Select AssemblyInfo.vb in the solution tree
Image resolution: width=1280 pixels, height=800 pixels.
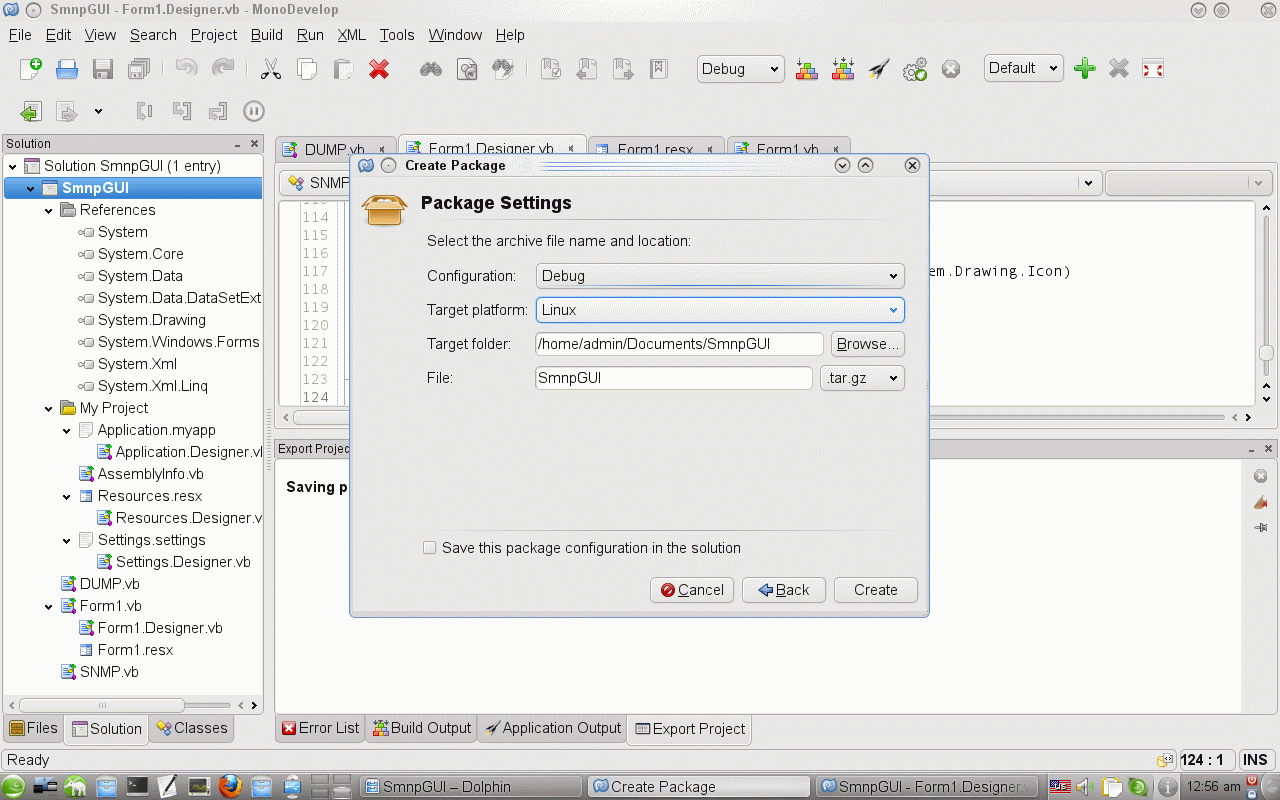150,474
